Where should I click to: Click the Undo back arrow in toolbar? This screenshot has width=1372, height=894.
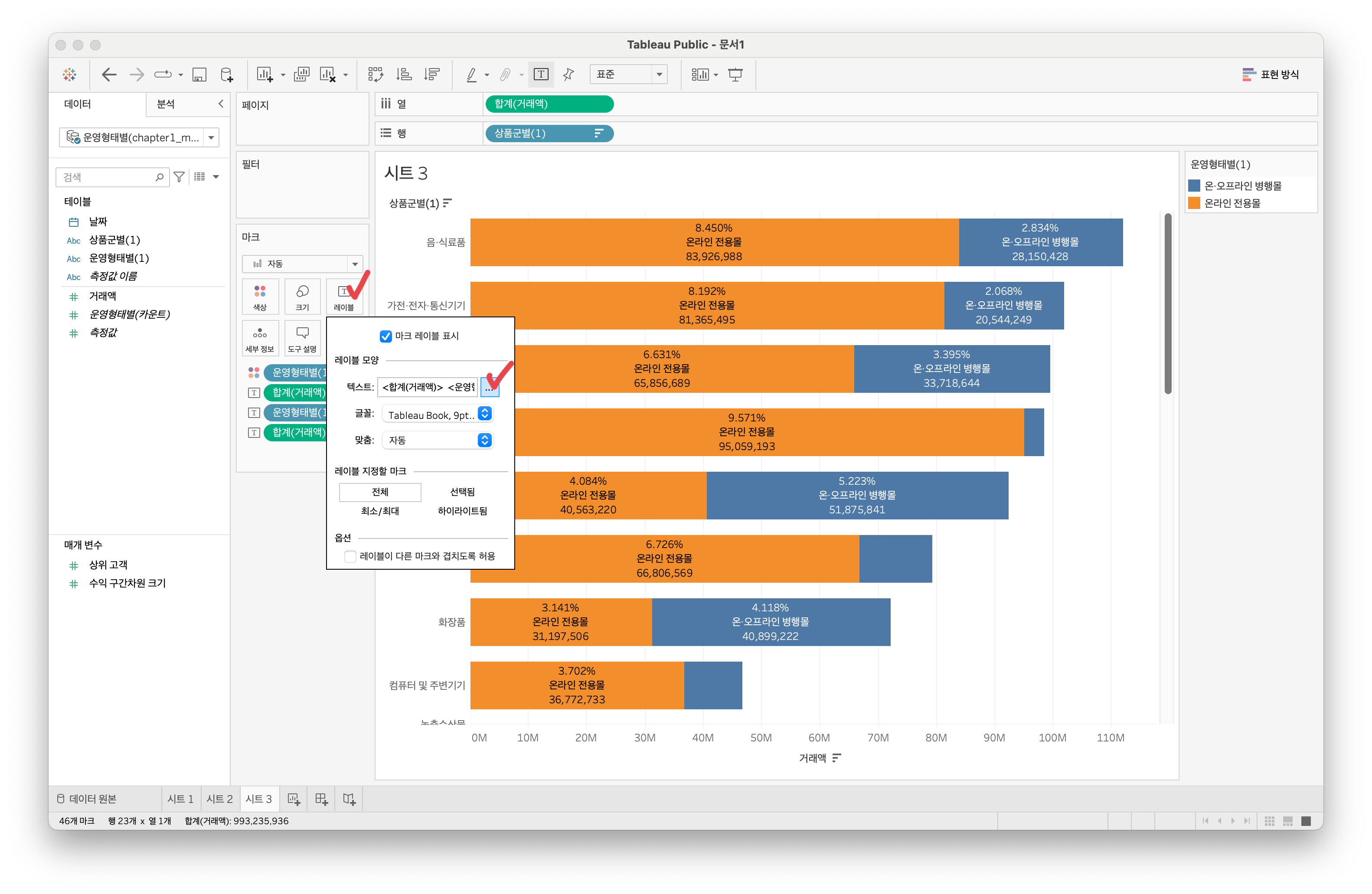[108, 75]
